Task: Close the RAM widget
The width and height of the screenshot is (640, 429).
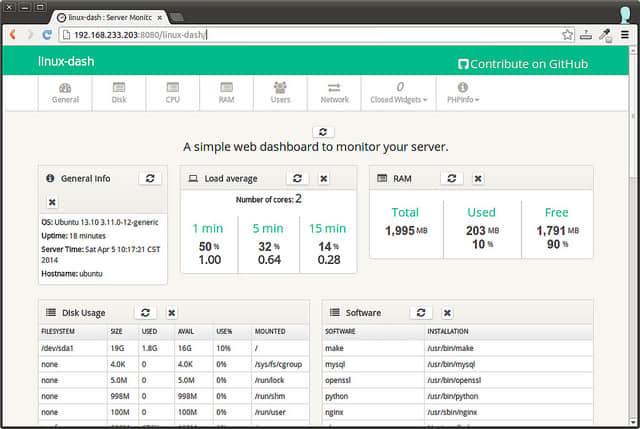Action: click(x=478, y=178)
